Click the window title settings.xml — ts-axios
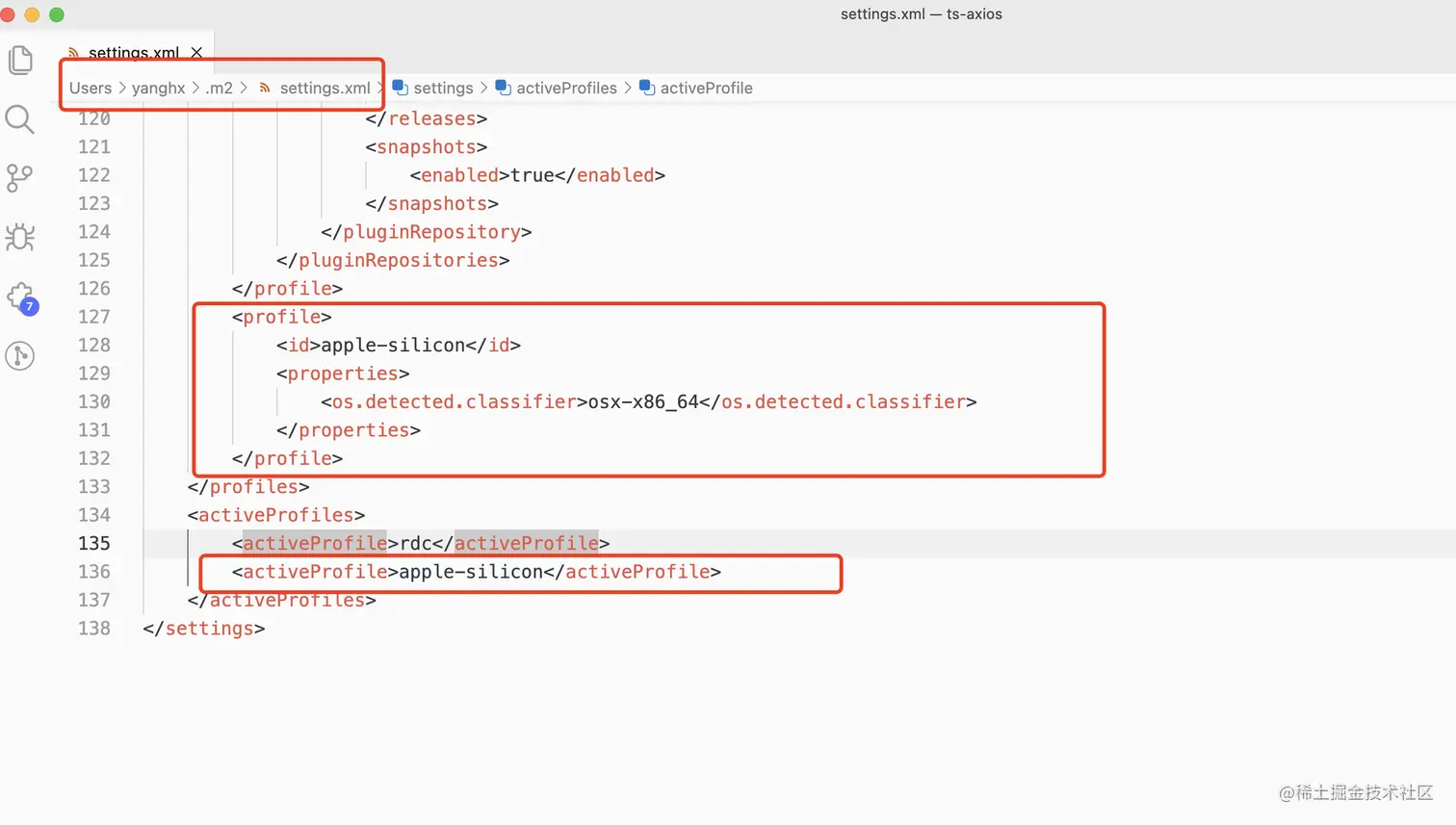This screenshot has width=1456, height=825. click(x=921, y=13)
